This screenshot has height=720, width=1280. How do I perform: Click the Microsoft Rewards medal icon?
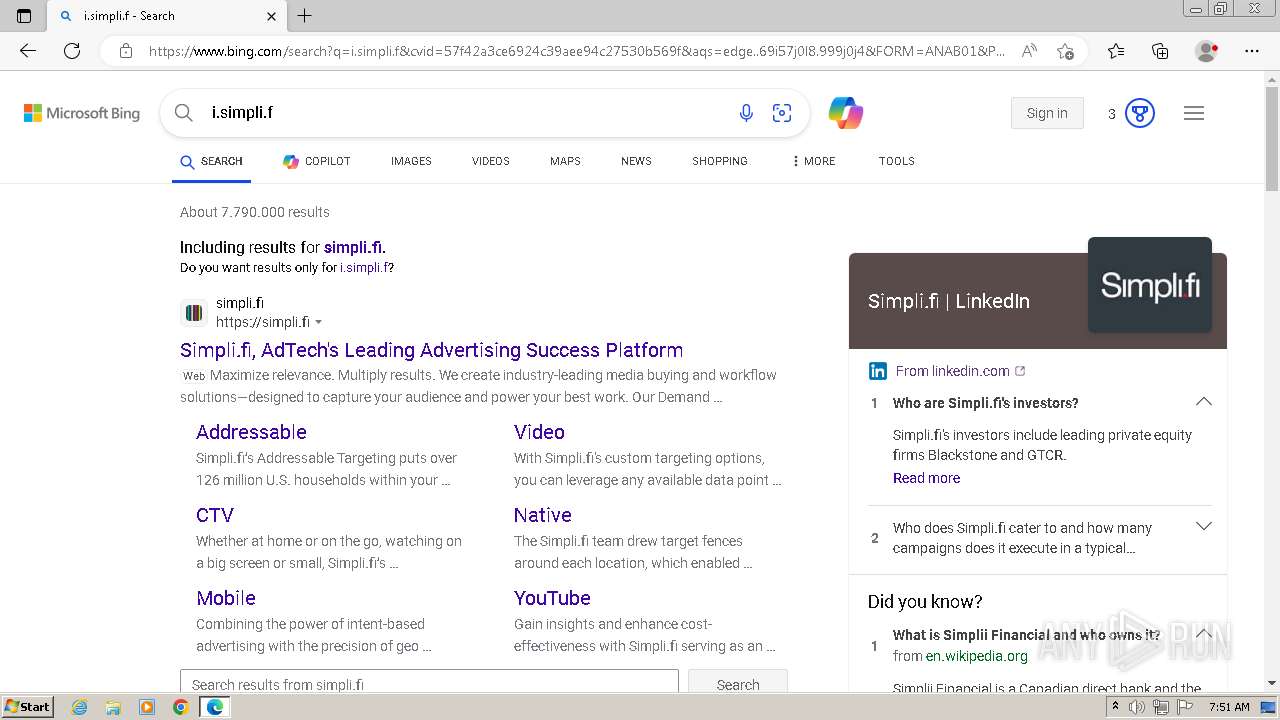point(1140,113)
